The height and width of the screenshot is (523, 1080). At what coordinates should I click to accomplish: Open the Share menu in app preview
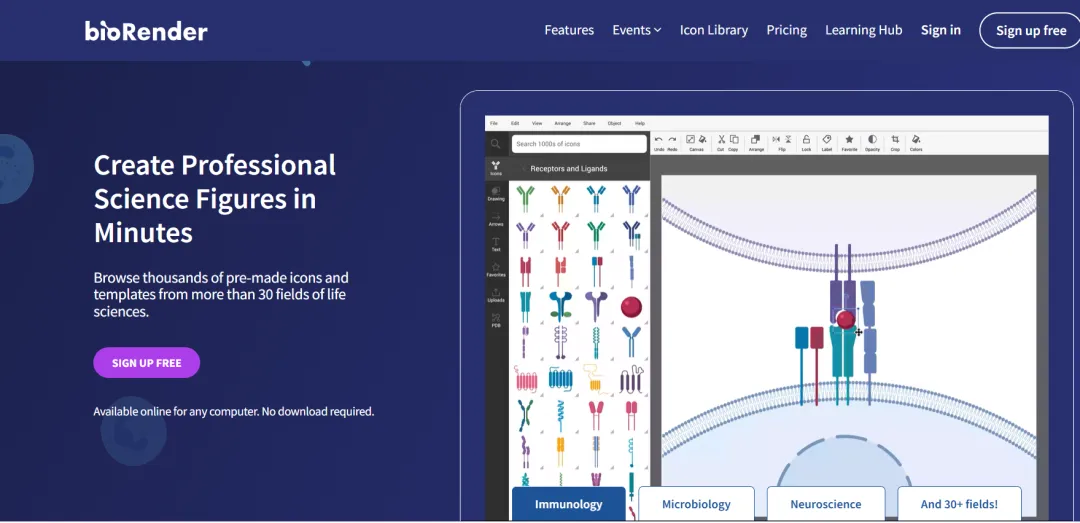point(589,123)
